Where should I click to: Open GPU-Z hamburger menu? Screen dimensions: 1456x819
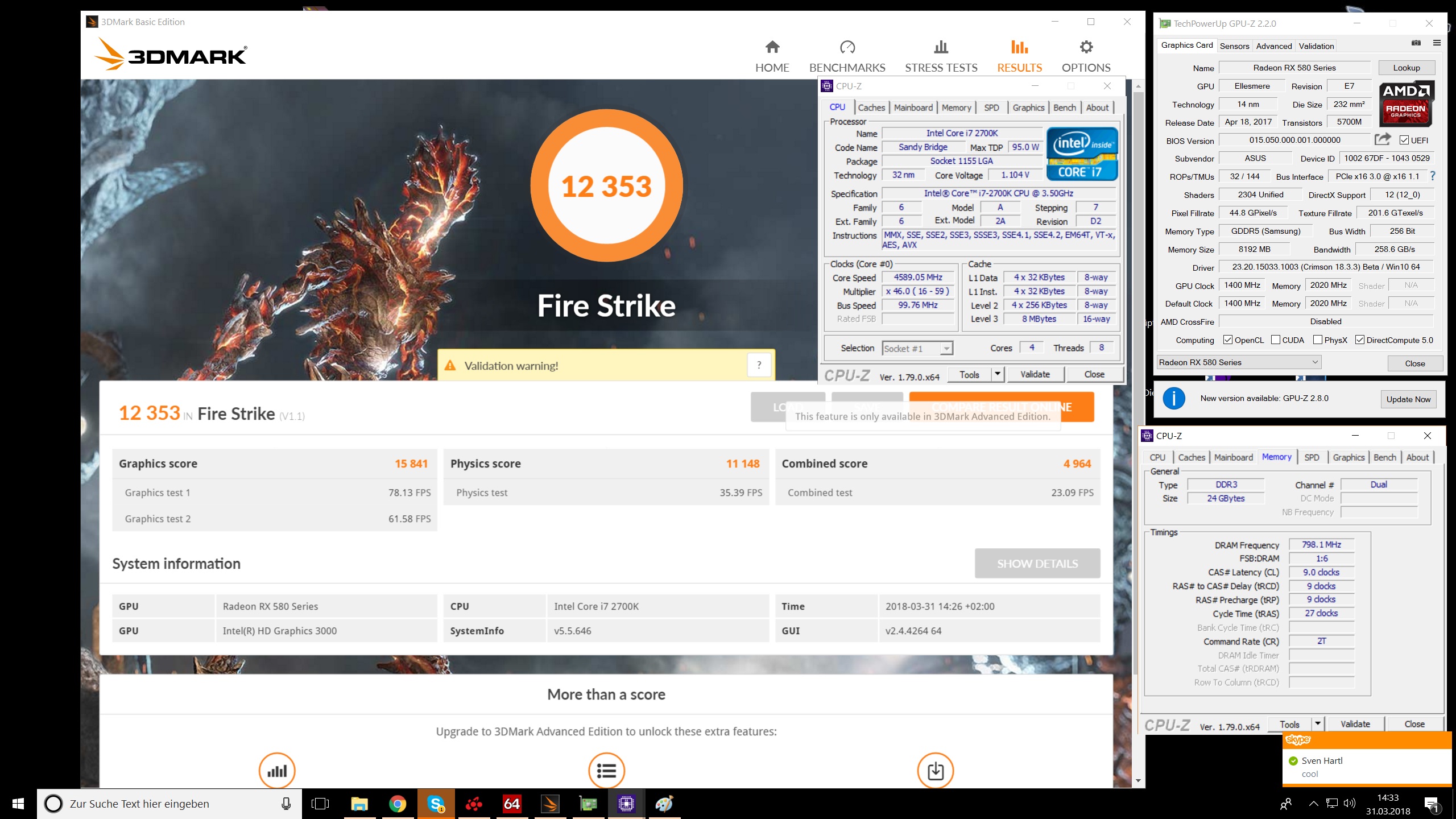point(1437,43)
